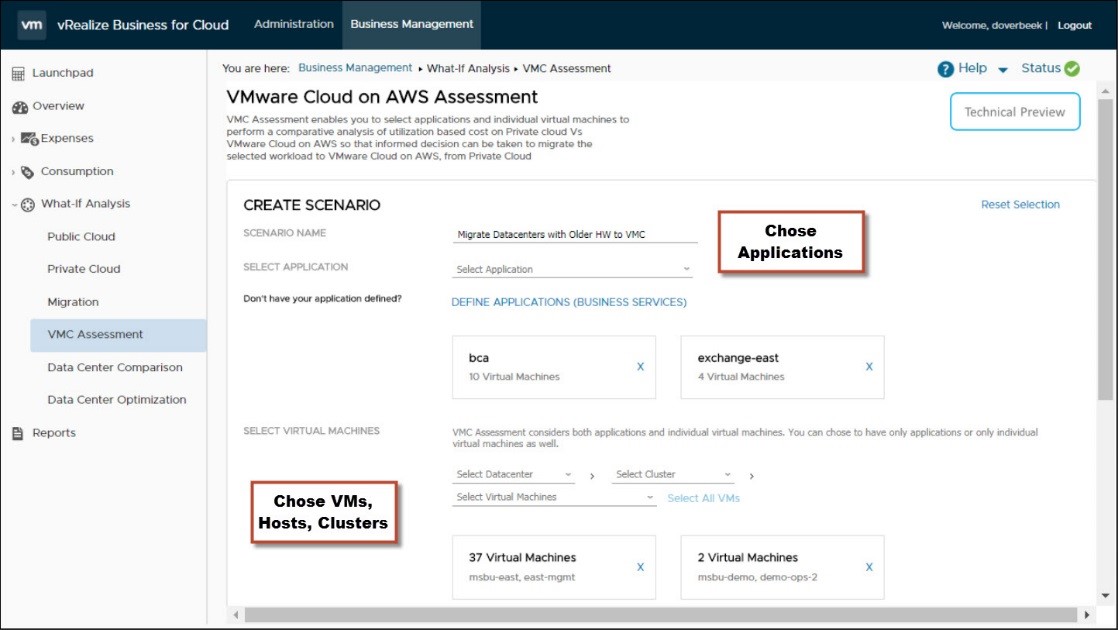Click the Consumption tag icon
The width and height of the screenshot is (1118, 630).
click(27, 172)
